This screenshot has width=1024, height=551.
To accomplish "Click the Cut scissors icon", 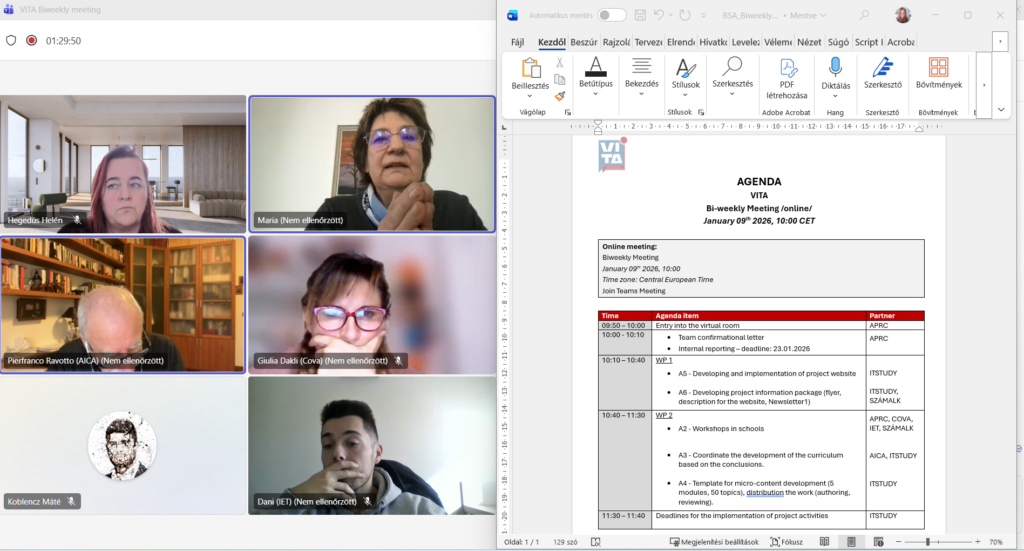I will 560,63.
